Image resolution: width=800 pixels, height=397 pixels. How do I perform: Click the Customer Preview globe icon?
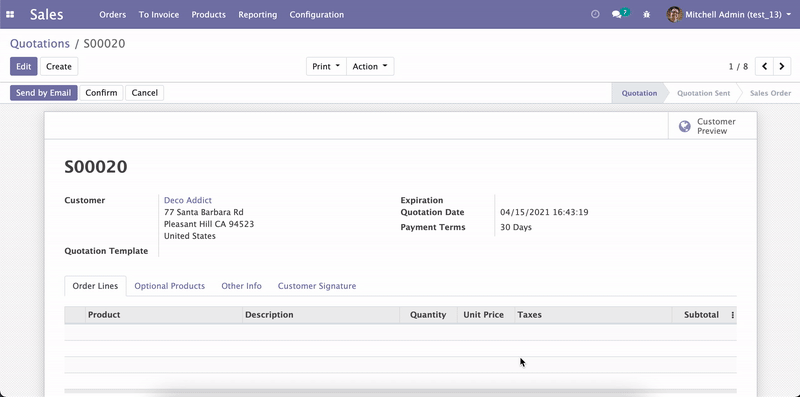685,126
